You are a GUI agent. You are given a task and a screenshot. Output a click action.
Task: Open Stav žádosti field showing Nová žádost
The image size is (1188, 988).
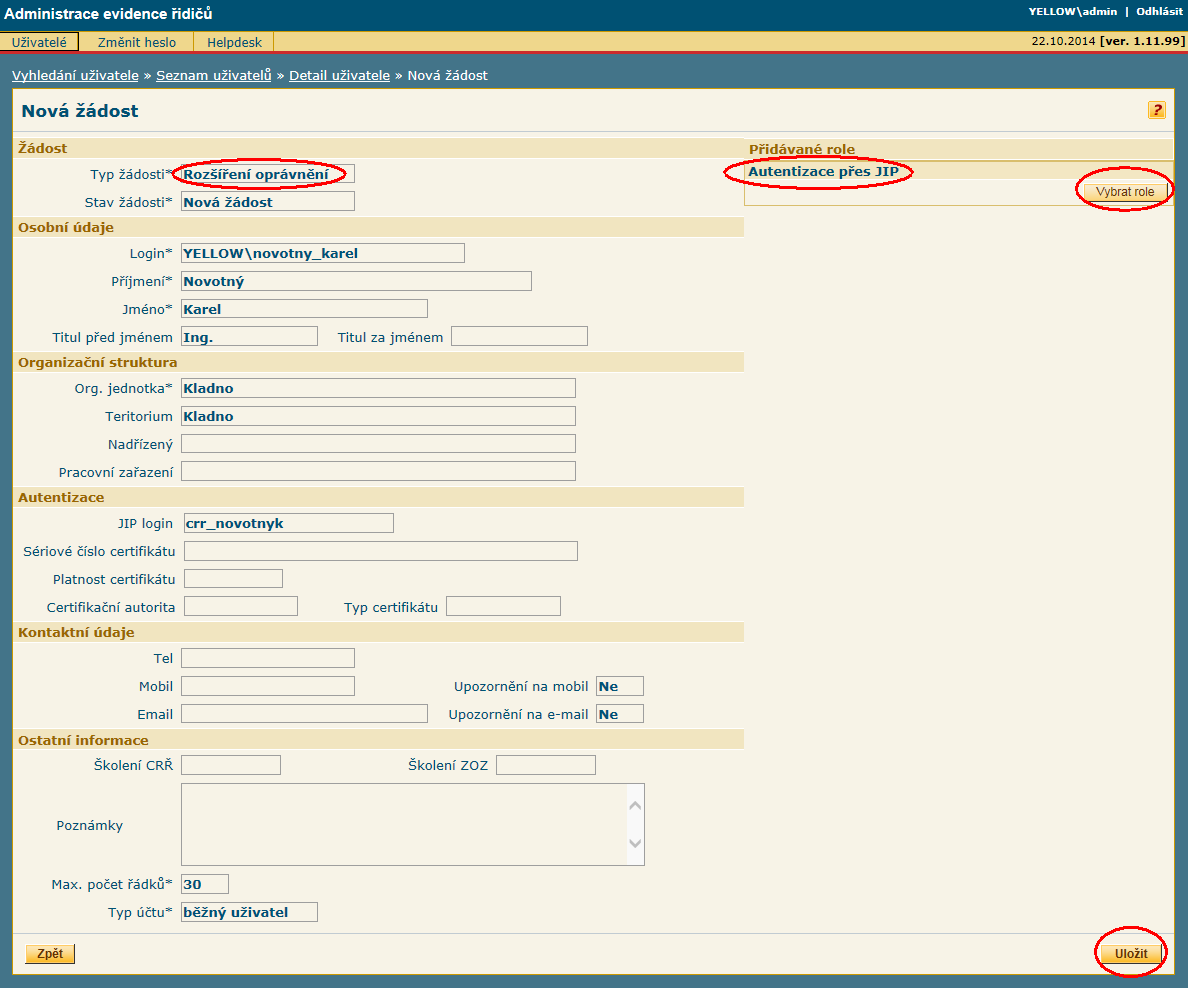click(267, 202)
